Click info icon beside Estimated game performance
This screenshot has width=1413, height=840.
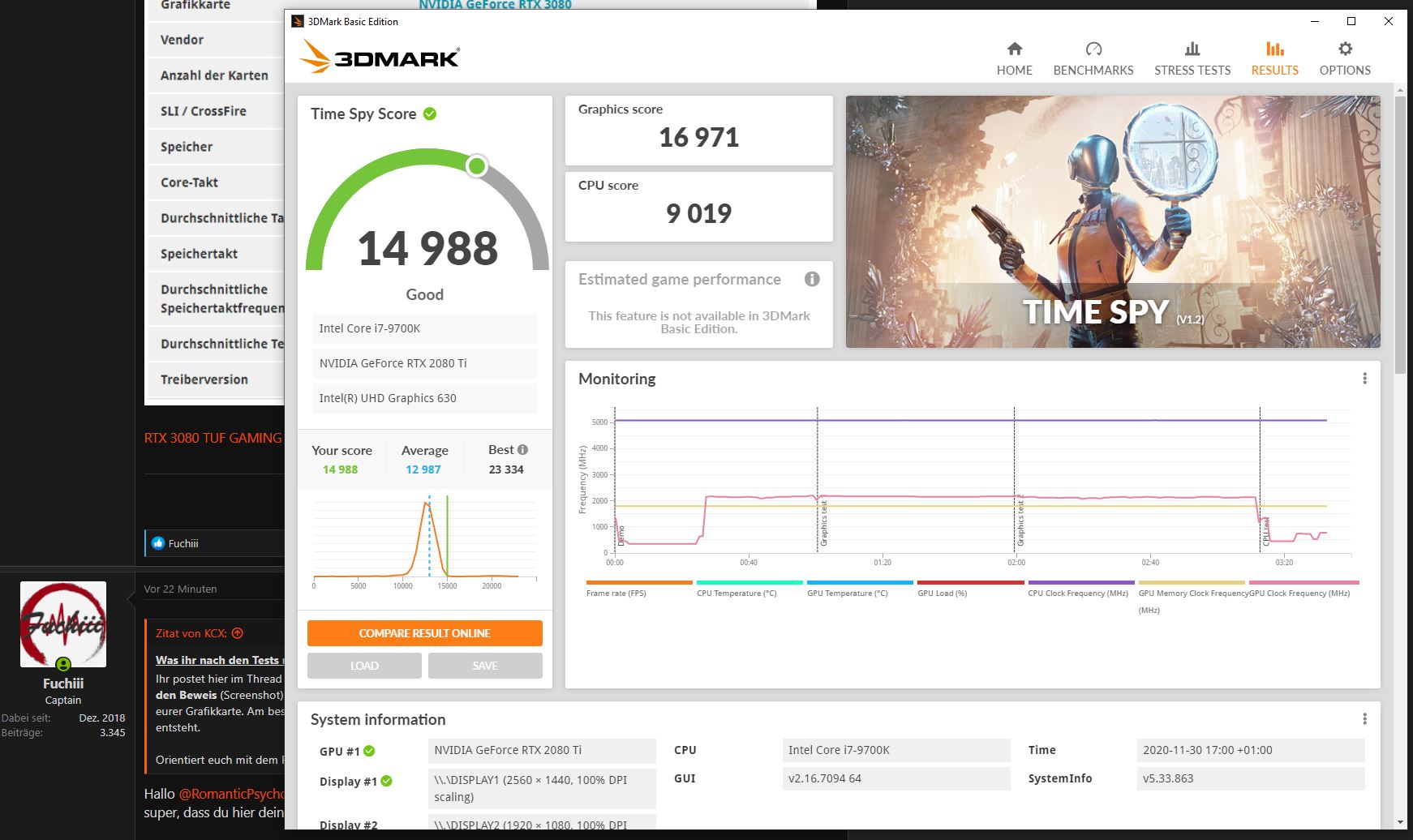(812, 279)
